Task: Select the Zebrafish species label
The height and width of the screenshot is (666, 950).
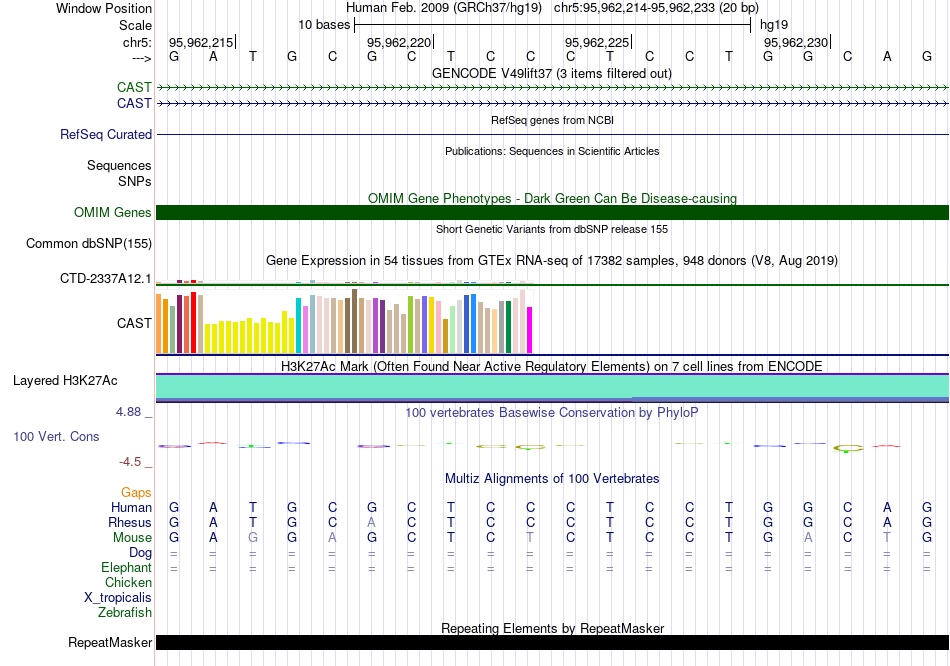Action: (x=125, y=612)
